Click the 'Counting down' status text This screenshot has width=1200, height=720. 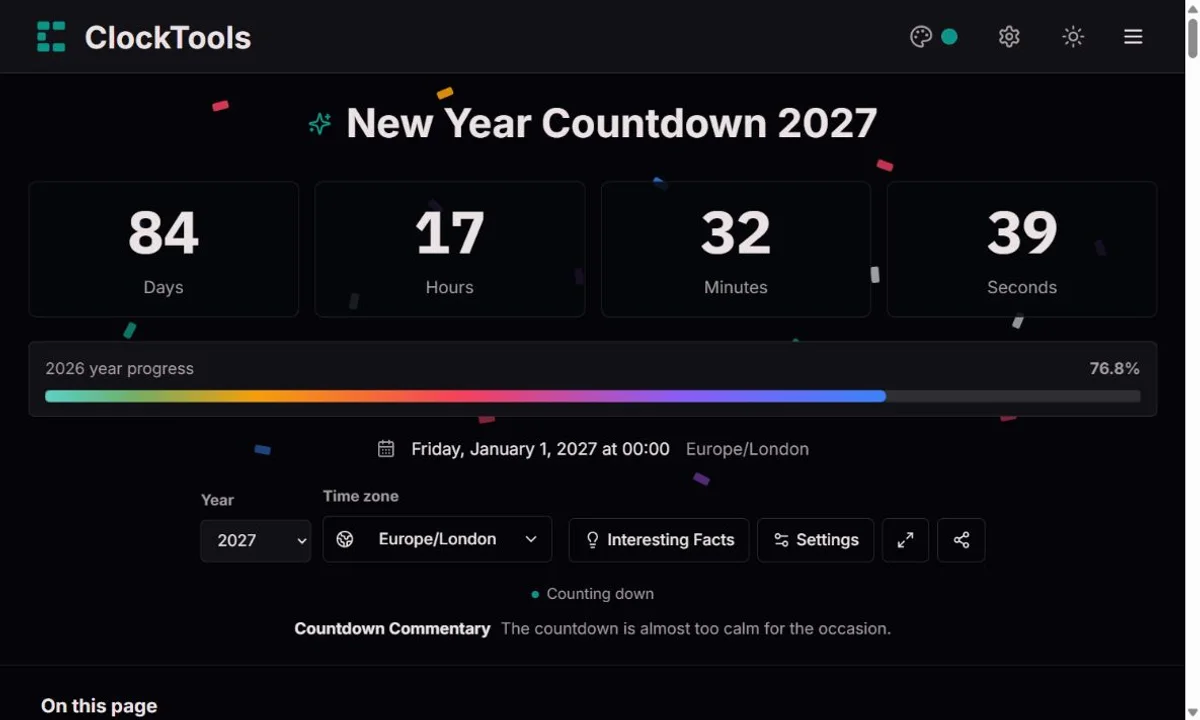(600, 594)
